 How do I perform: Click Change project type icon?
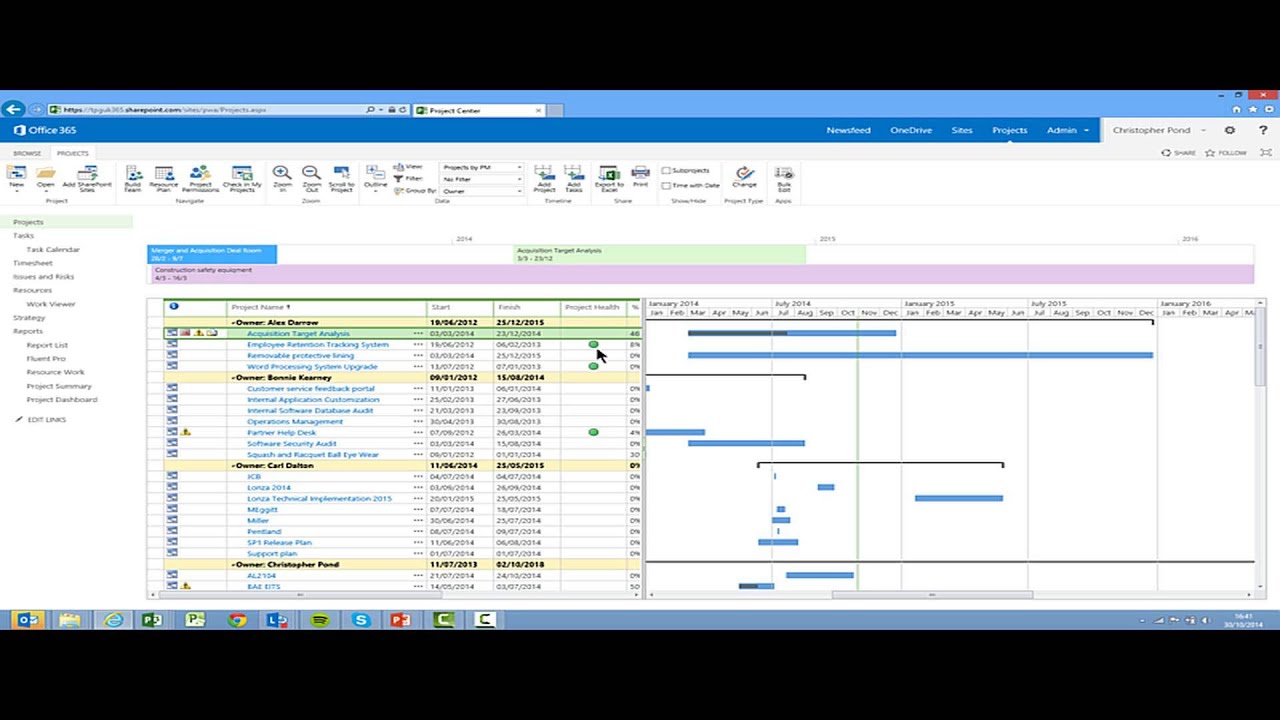pyautogui.click(x=744, y=176)
